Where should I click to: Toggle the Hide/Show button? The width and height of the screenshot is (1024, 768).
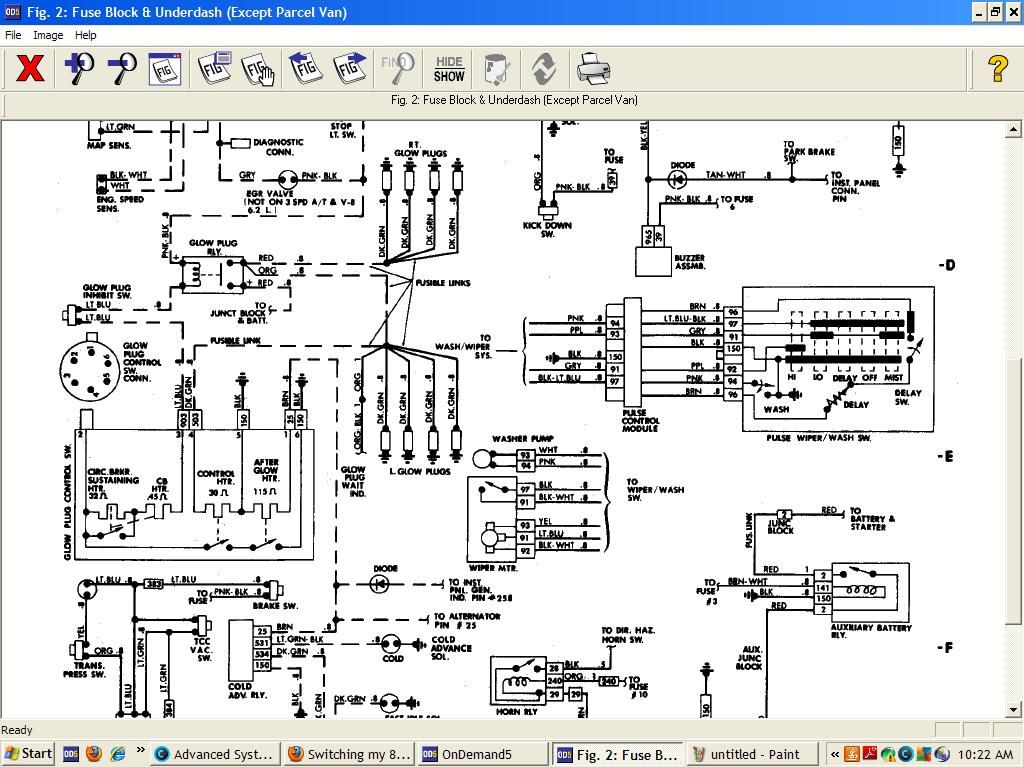tap(449, 69)
